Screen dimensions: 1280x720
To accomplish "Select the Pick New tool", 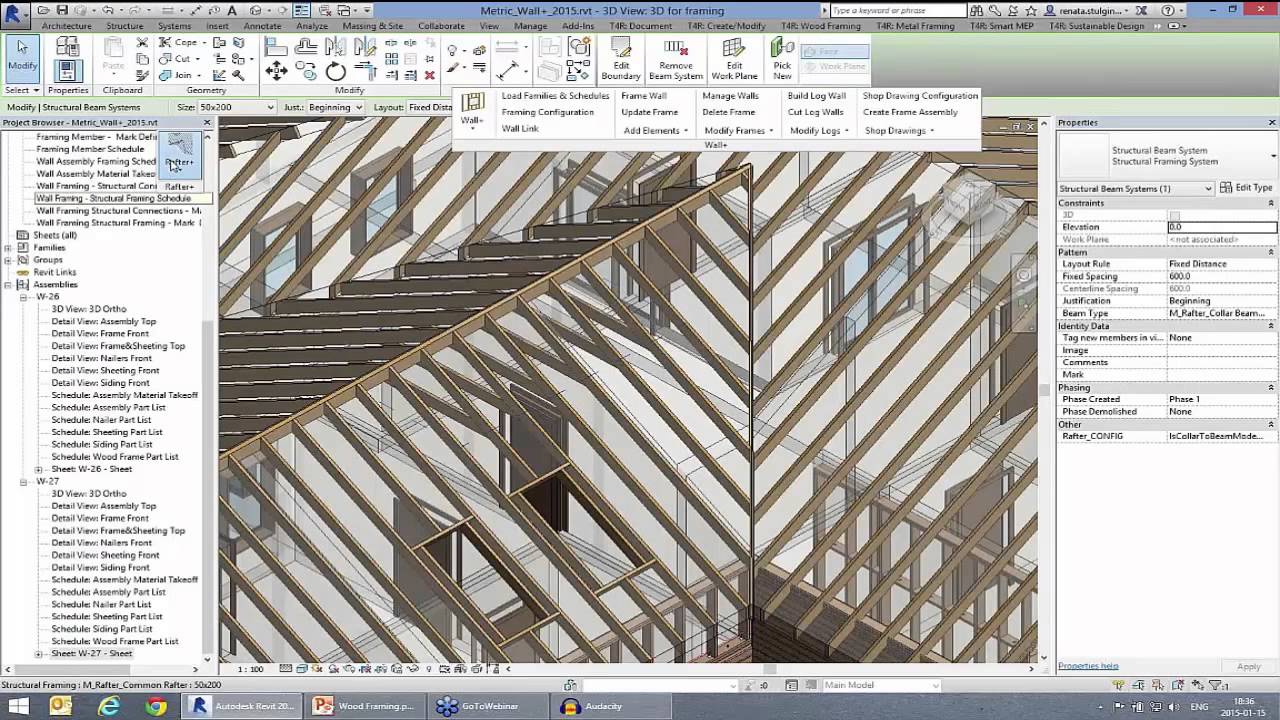I will pyautogui.click(x=782, y=58).
